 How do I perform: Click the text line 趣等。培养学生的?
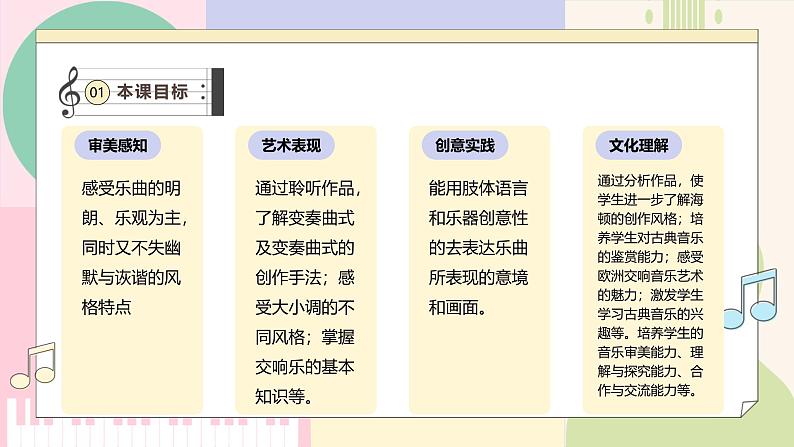(650, 333)
